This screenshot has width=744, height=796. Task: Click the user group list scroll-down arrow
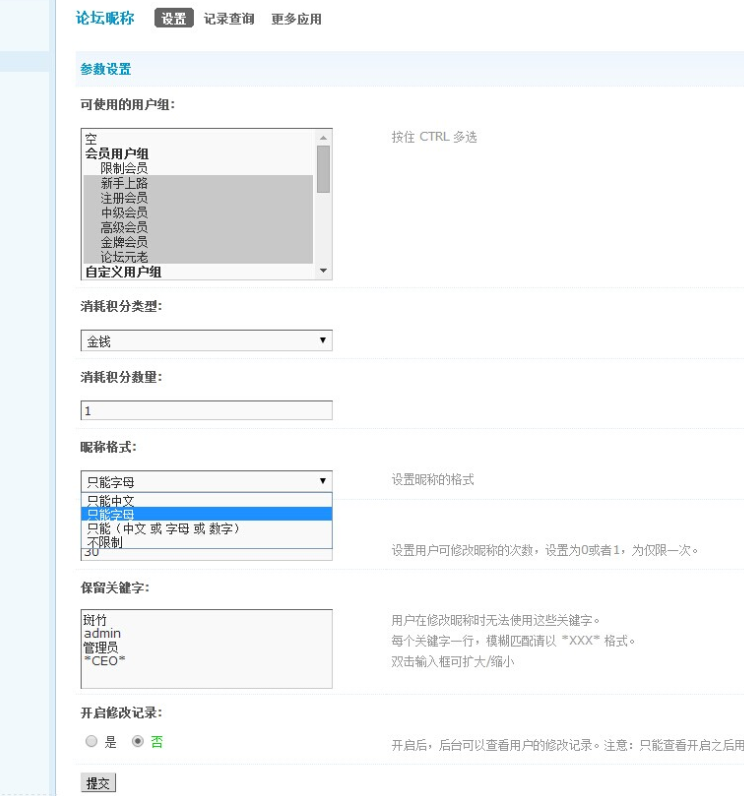coord(323,271)
